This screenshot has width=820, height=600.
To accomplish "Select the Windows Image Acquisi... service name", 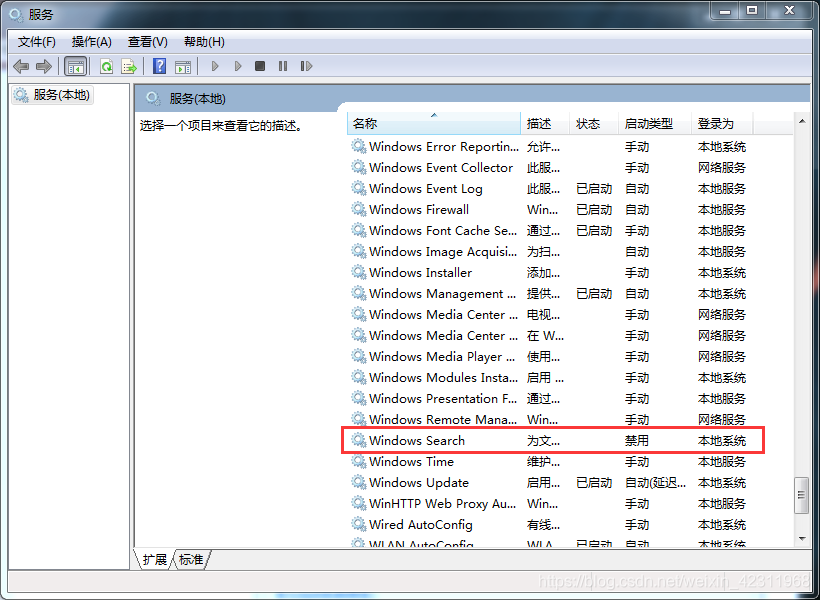I will 443,252.
